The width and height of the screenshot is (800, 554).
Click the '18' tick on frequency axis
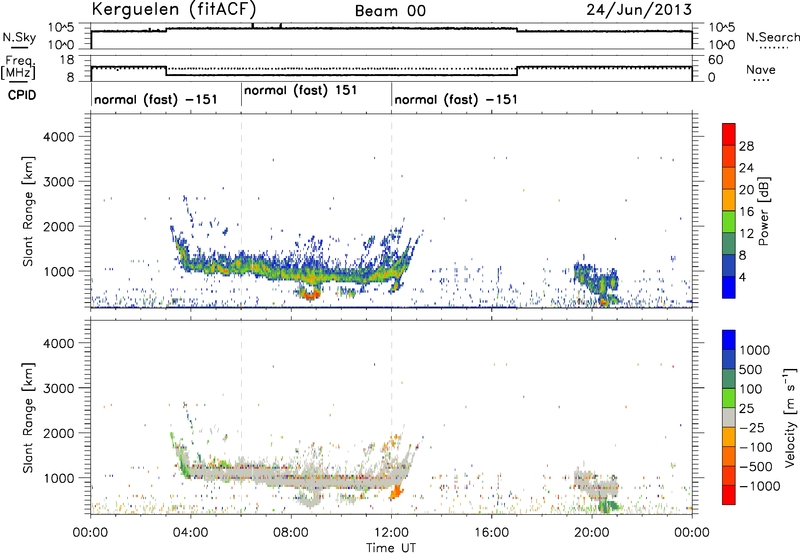(x=67, y=60)
